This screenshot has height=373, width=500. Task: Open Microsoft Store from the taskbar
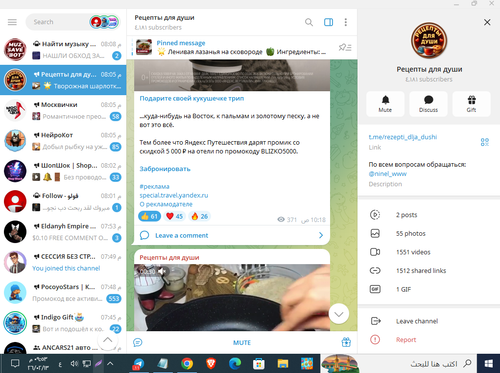tap(258, 364)
